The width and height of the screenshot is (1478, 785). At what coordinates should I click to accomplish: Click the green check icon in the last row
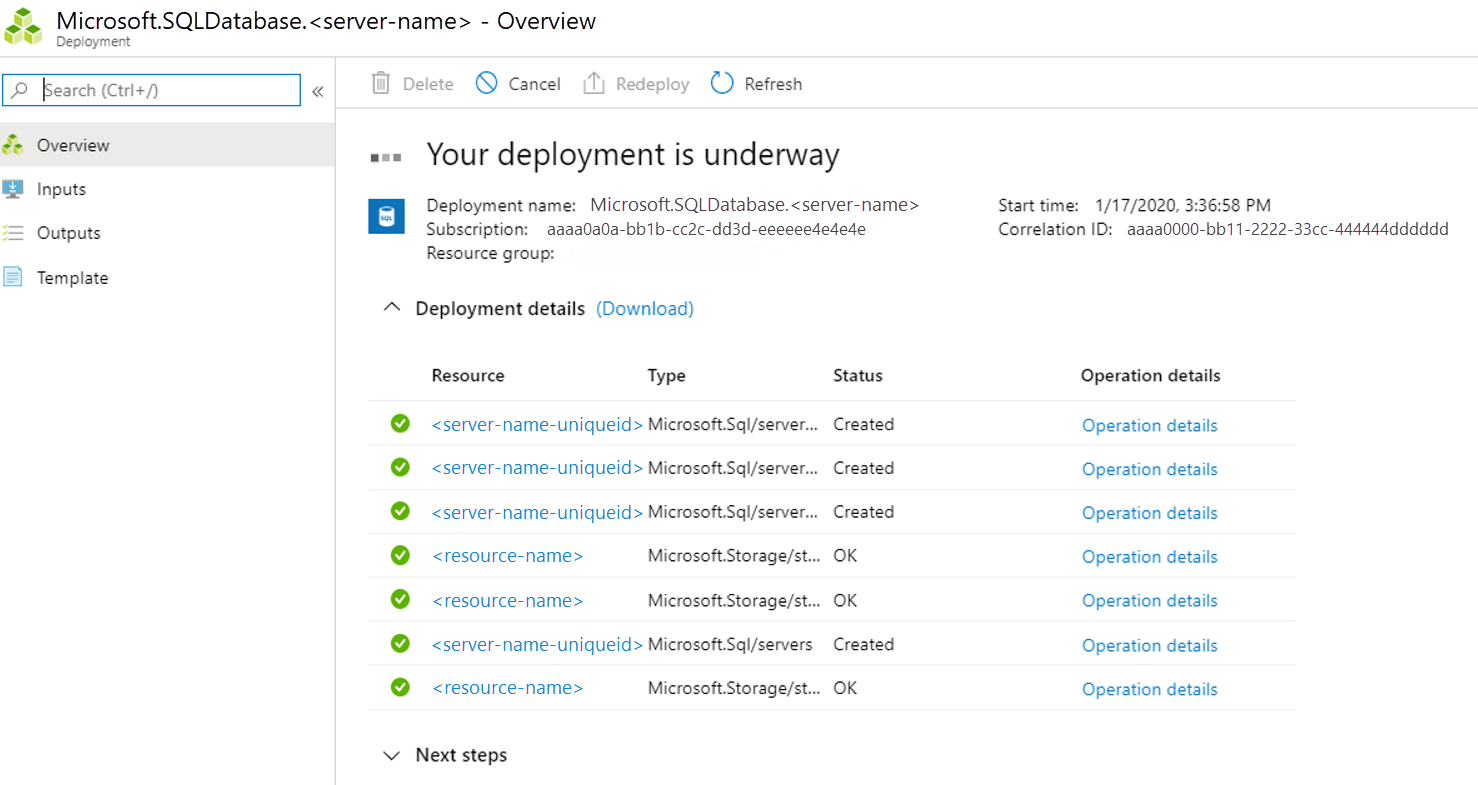pos(400,687)
